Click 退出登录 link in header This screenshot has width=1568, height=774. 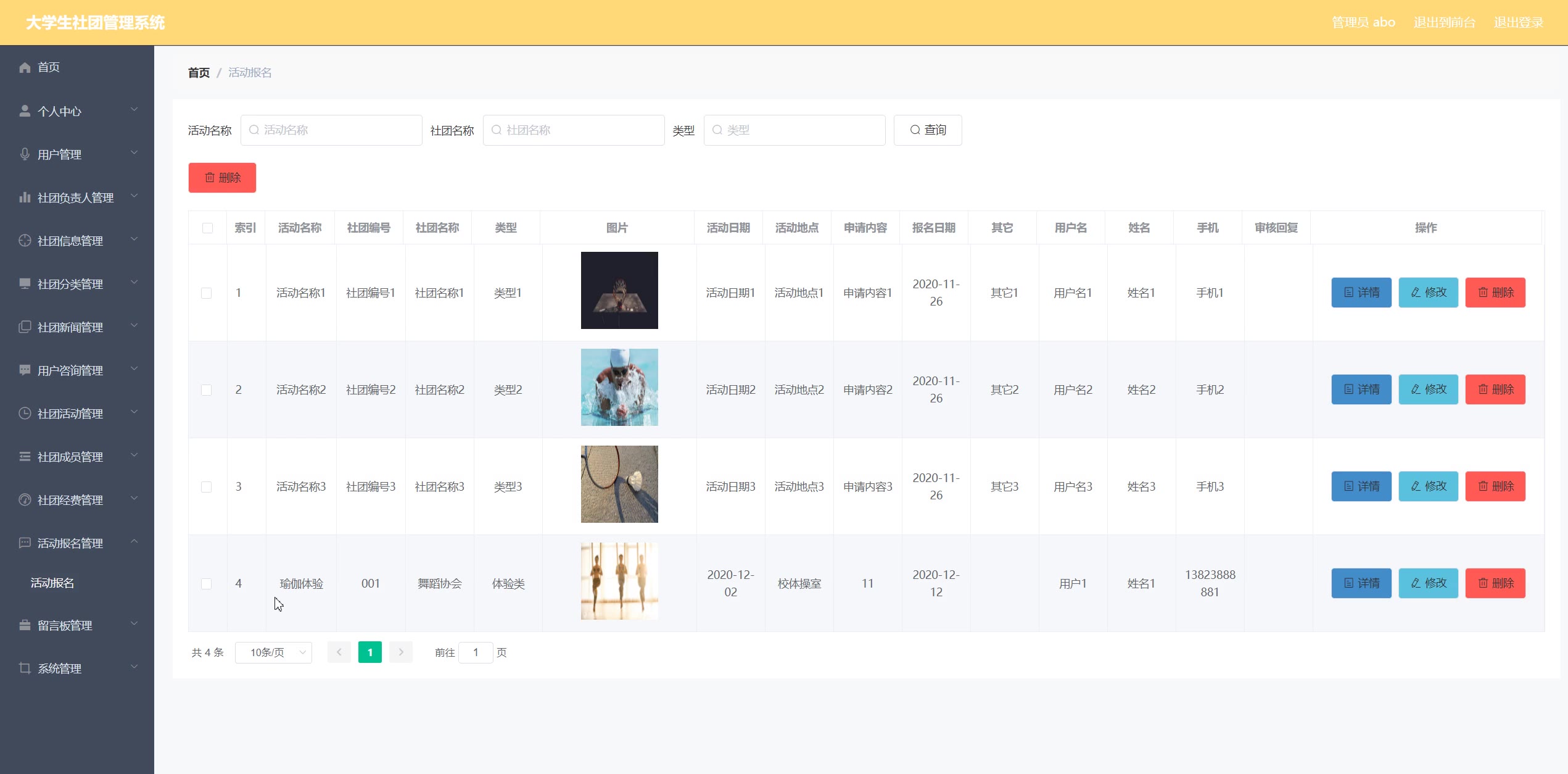click(x=1518, y=23)
